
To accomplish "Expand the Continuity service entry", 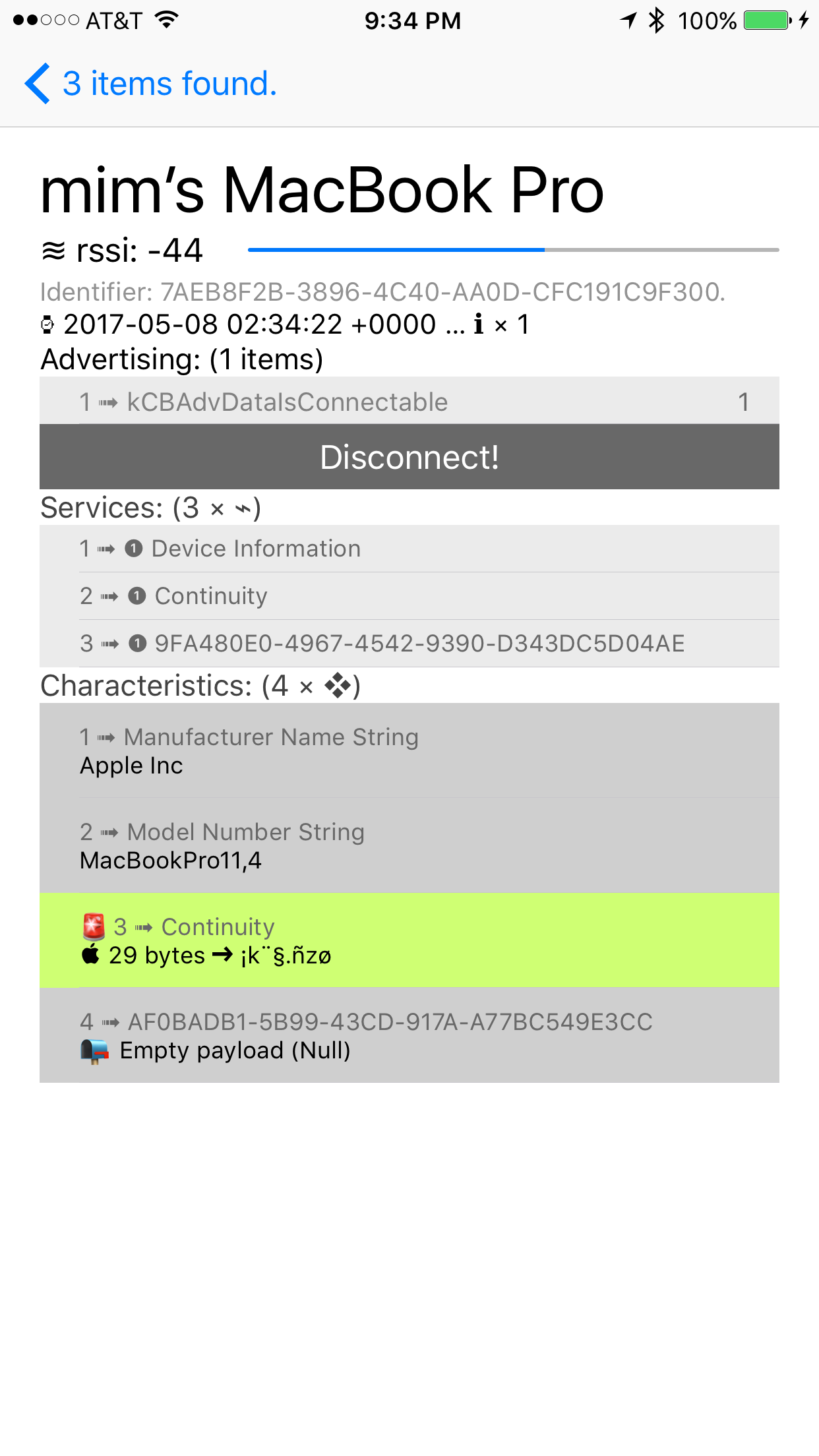I will [x=409, y=595].
